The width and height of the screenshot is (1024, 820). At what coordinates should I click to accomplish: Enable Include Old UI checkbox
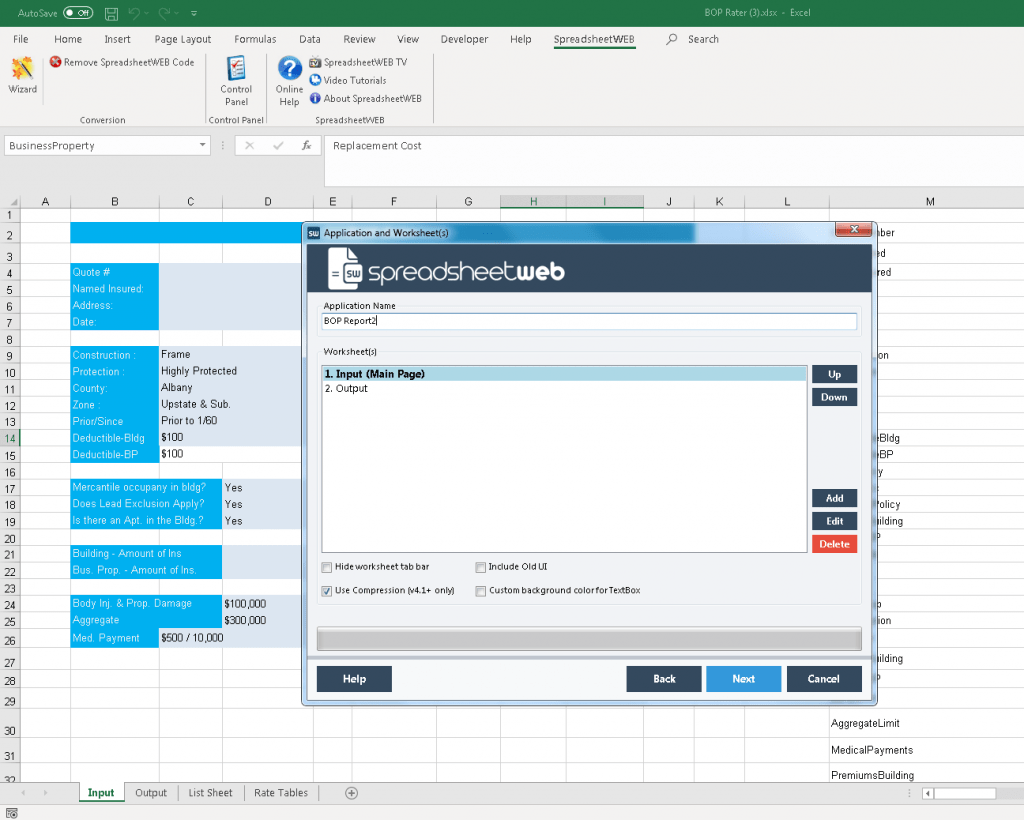(x=481, y=567)
